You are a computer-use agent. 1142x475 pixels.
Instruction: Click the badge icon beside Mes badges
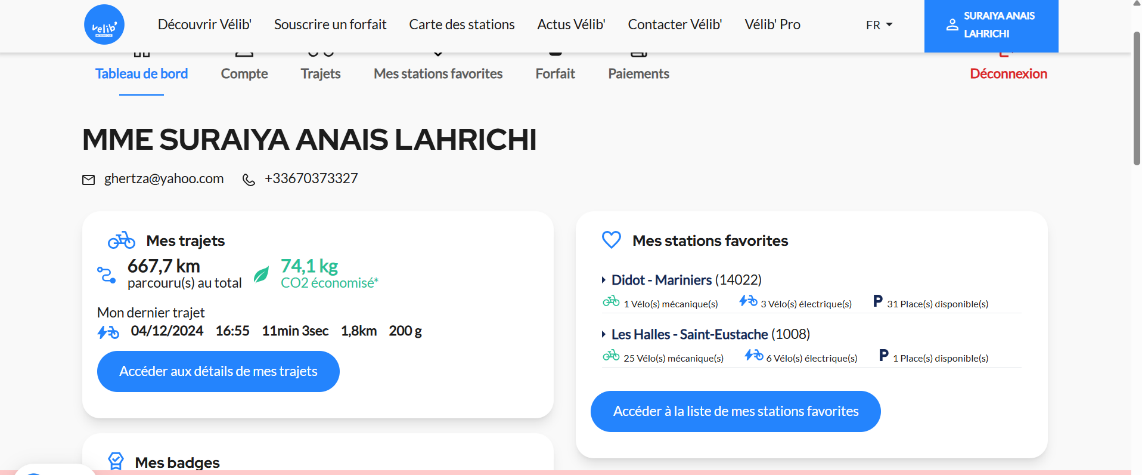116,461
